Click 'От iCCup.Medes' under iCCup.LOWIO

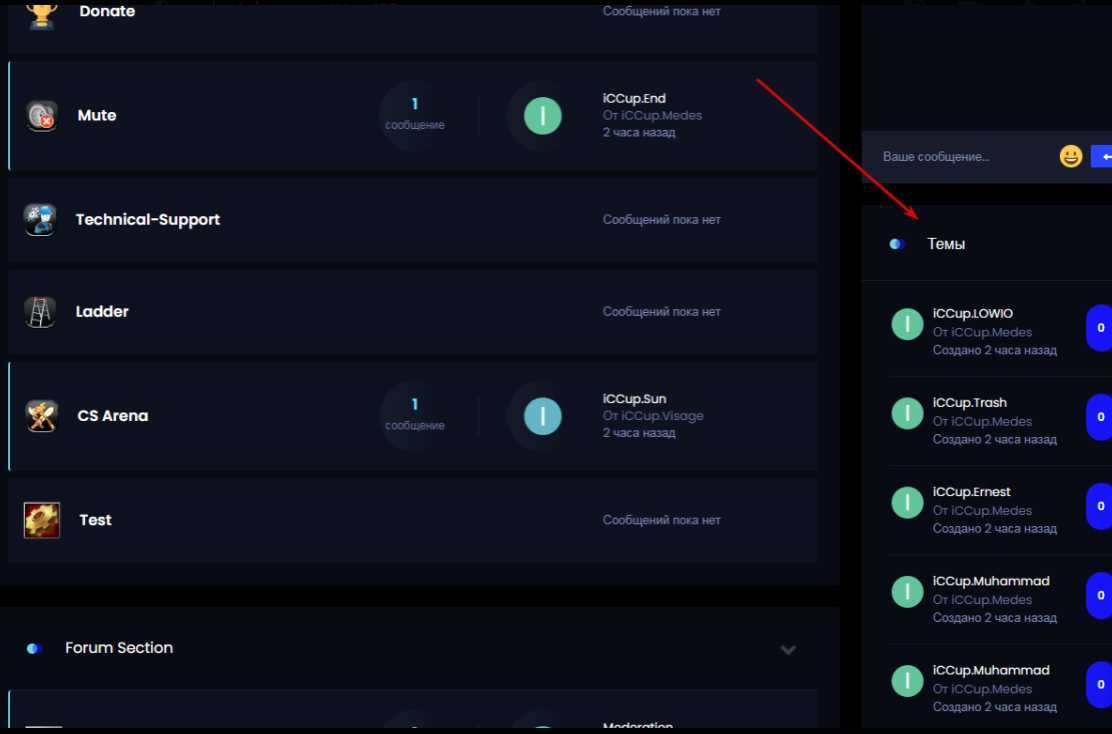[982, 333]
